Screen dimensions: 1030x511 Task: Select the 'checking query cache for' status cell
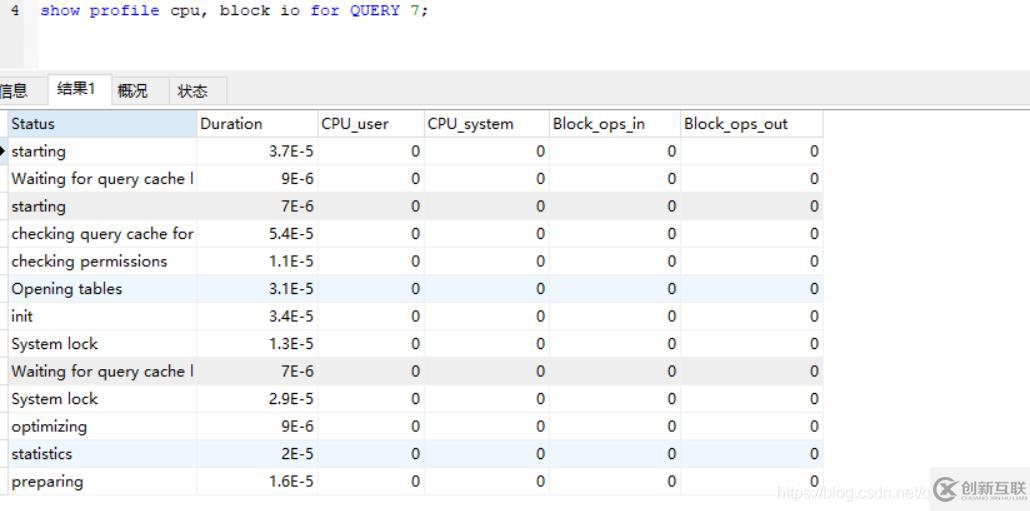102,234
